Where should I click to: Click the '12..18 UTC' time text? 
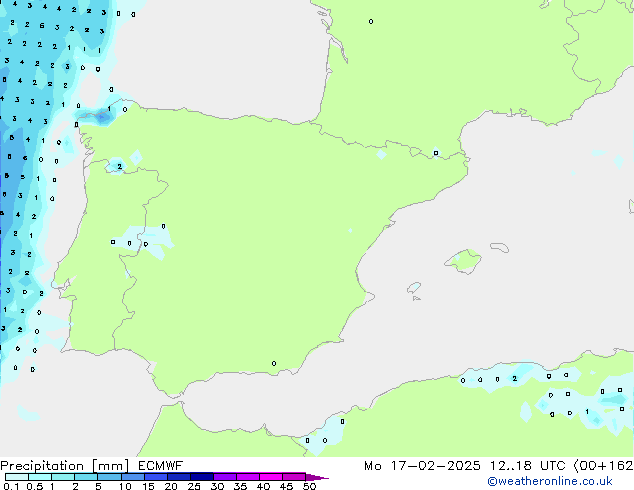[x=528, y=466]
